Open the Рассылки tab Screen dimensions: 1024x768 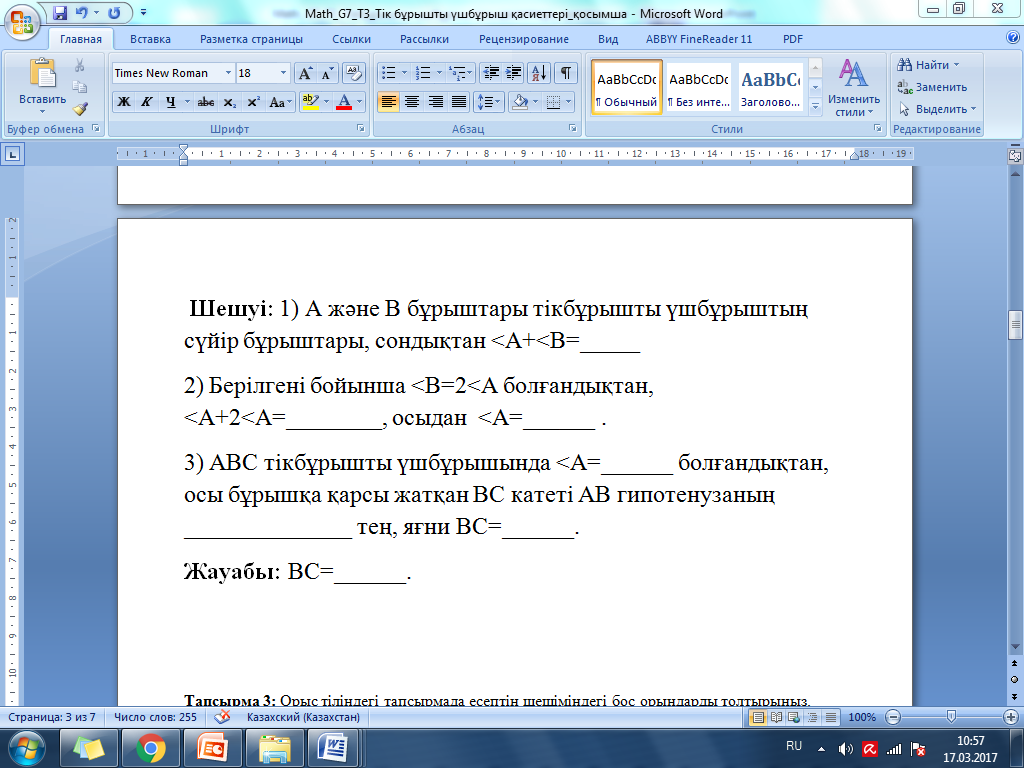point(424,39)
